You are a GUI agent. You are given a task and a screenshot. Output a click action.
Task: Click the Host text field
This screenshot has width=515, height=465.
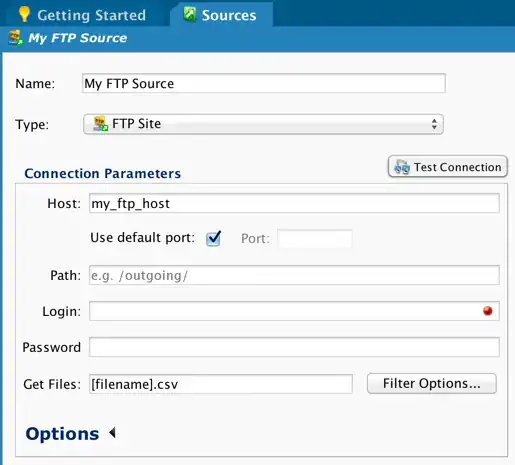tap(294, 203)
